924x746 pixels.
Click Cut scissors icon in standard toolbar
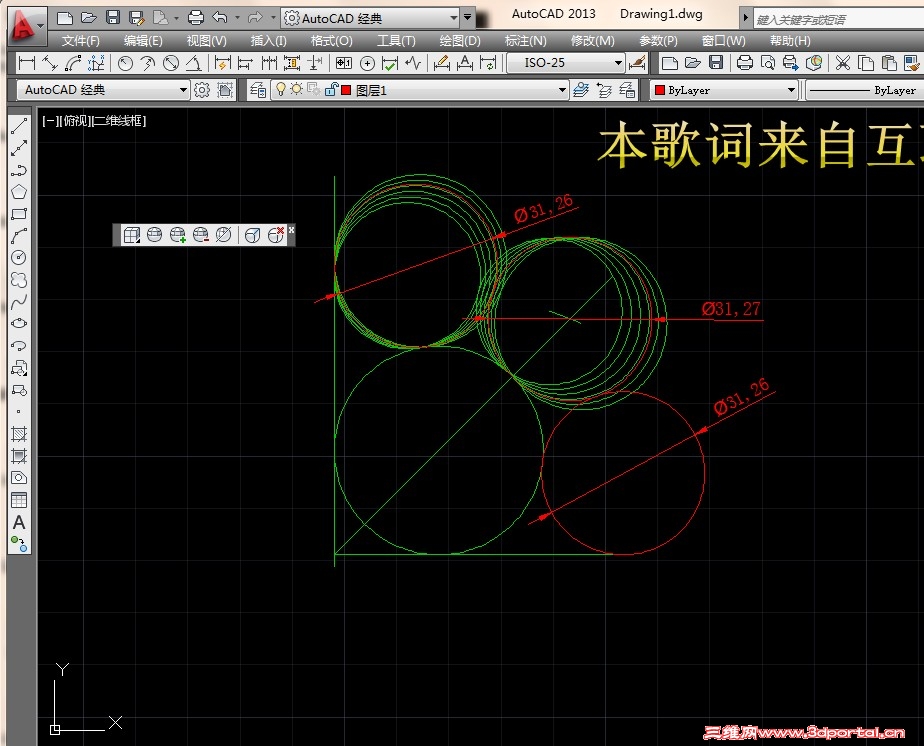pos(843,62)
